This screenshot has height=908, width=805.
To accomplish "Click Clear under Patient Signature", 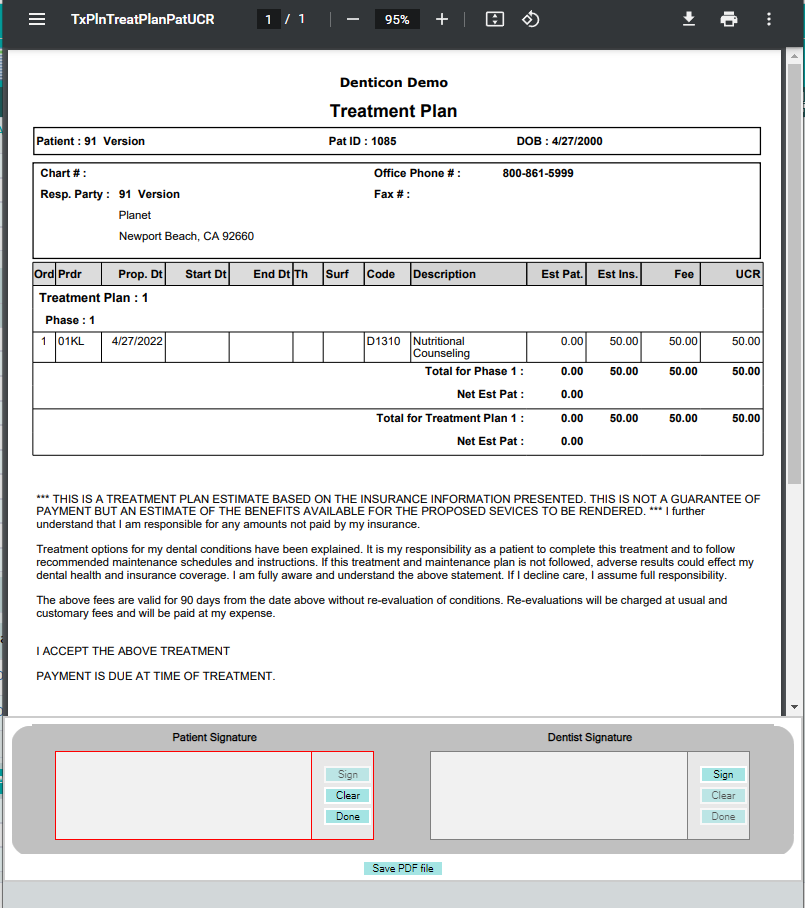I will point(347,795).
